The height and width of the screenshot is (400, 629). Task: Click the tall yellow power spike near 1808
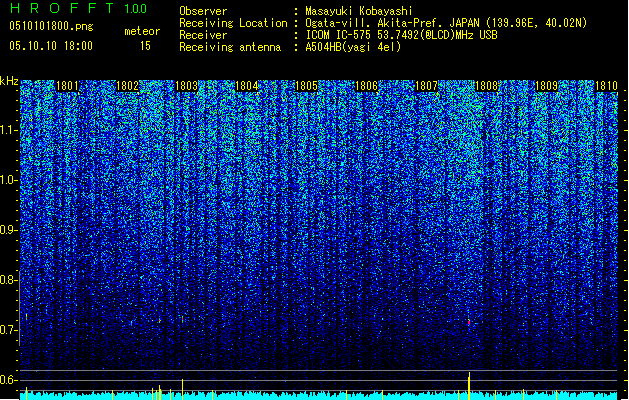(x=469, y=386)
